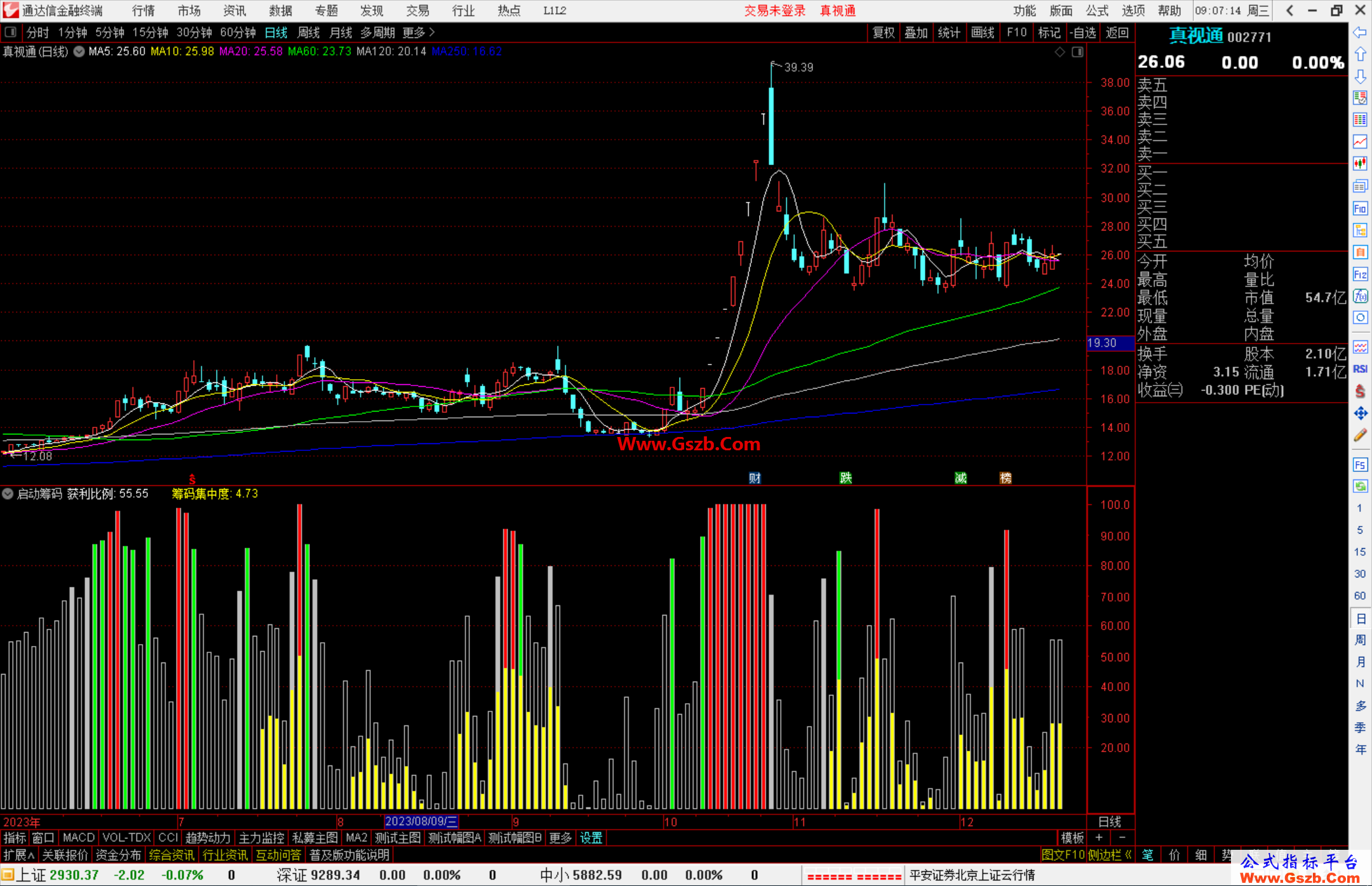
Task: Open the 行情 menu
Action: pos(144,11)
